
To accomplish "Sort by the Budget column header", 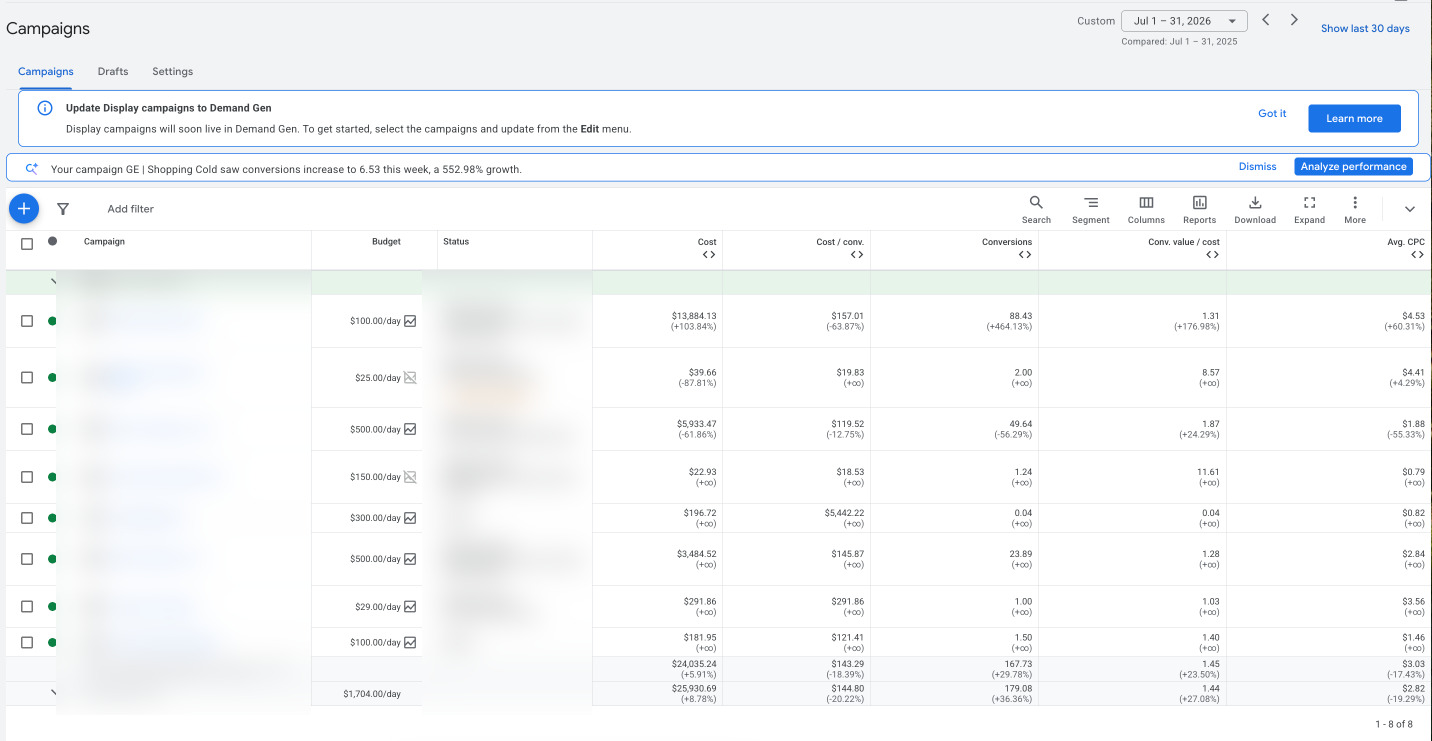I will tap(386, 242).
